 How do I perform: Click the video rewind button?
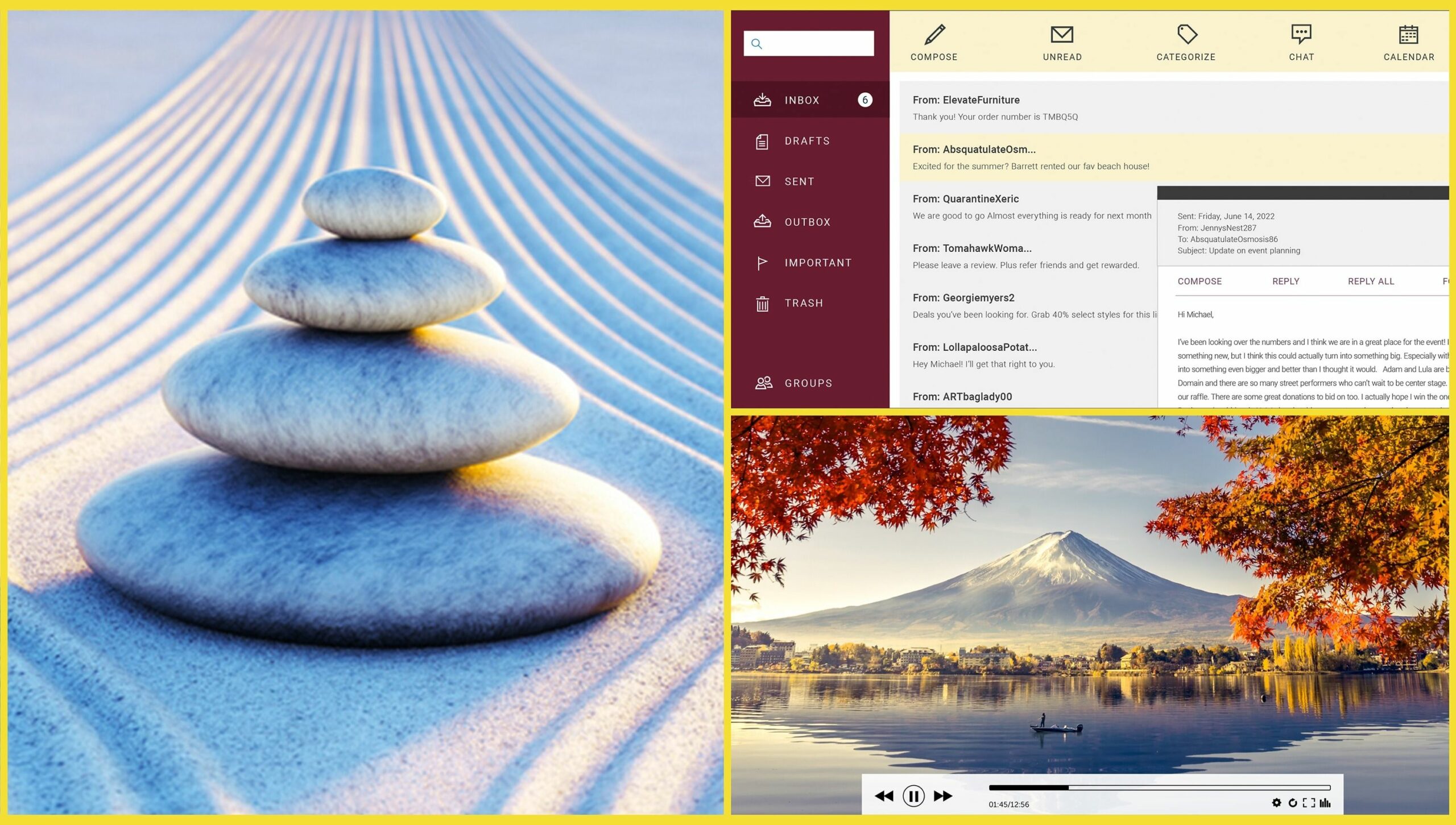point(883,795)
